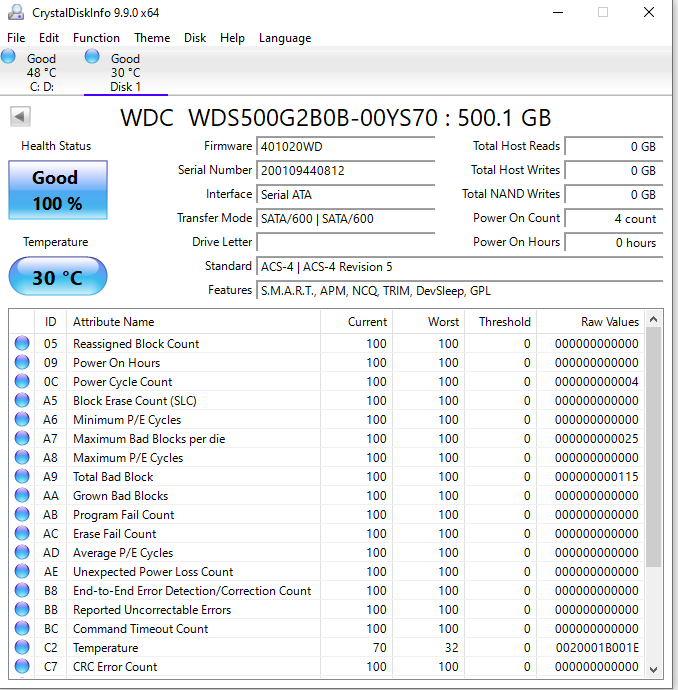Click the scrollbar up arrow in attribute list

tap(654, 319)
